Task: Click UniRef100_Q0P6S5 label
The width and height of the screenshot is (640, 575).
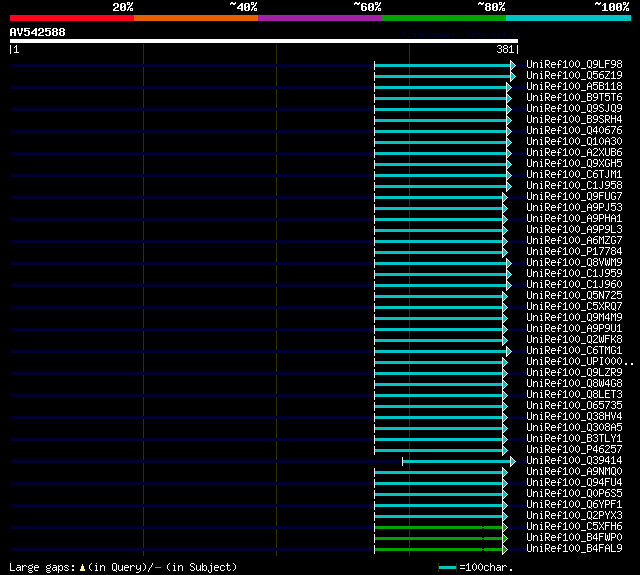Action: pos(574,494)
